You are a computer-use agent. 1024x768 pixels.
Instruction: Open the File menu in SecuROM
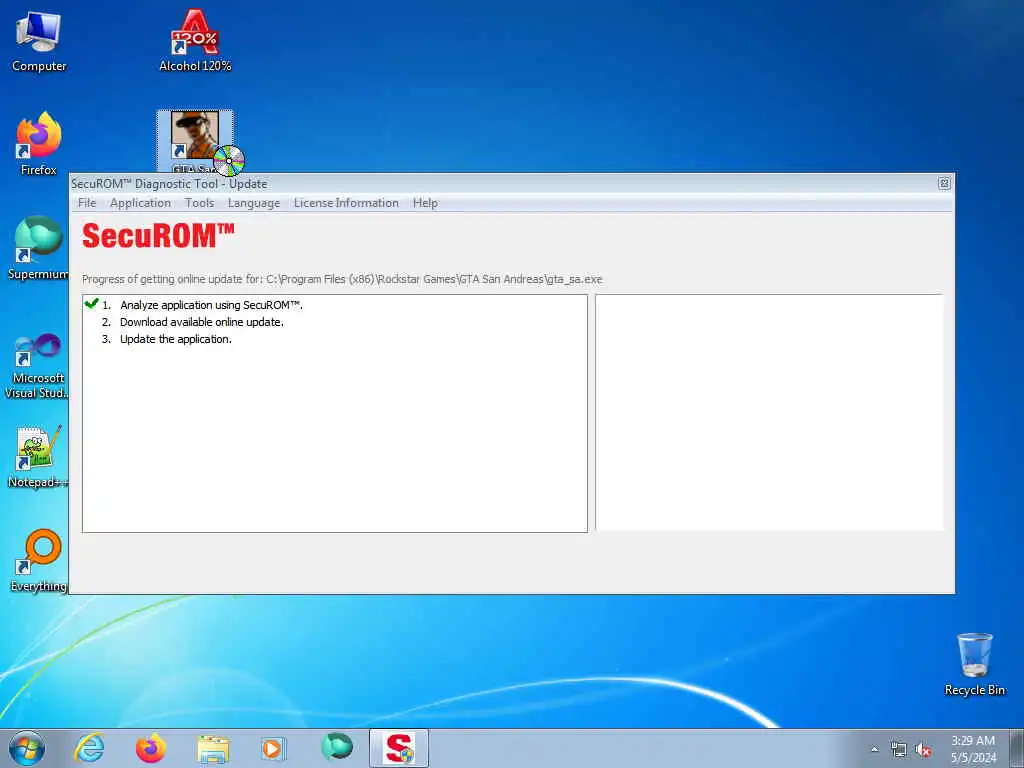[87, 203]
